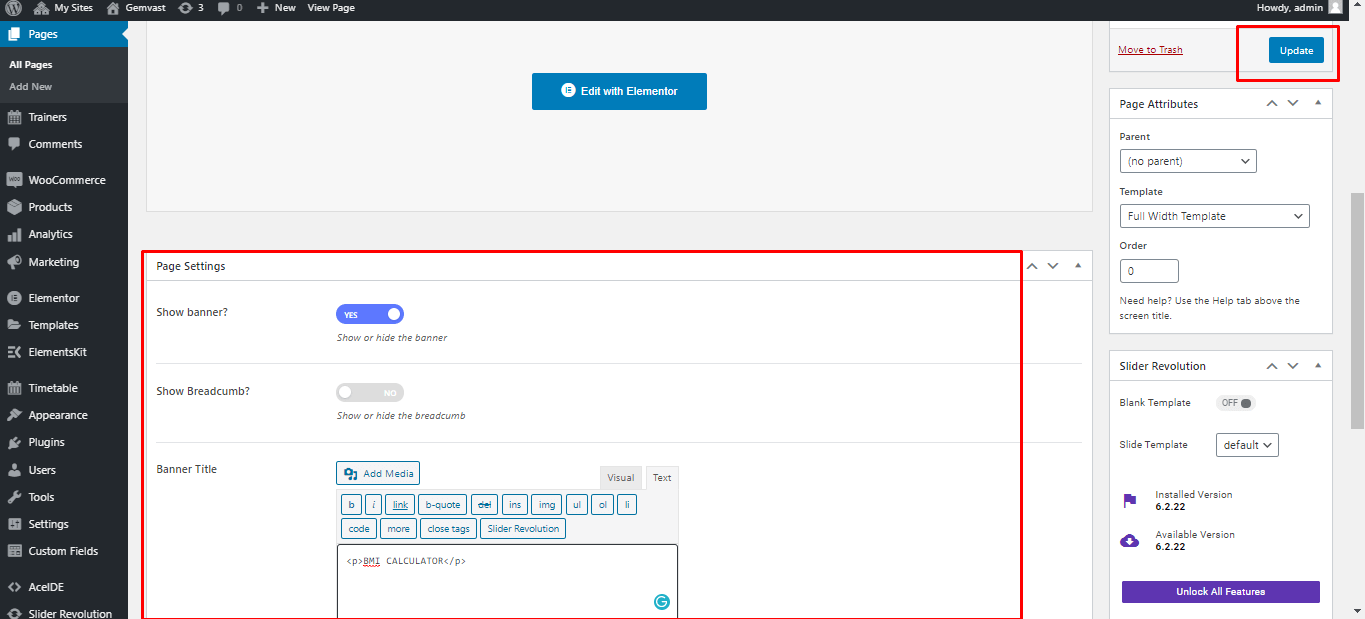The width and height of the screenshot is (1365, 619).
Task: Click the Settings sidebar icon
Action: [14, 524]
